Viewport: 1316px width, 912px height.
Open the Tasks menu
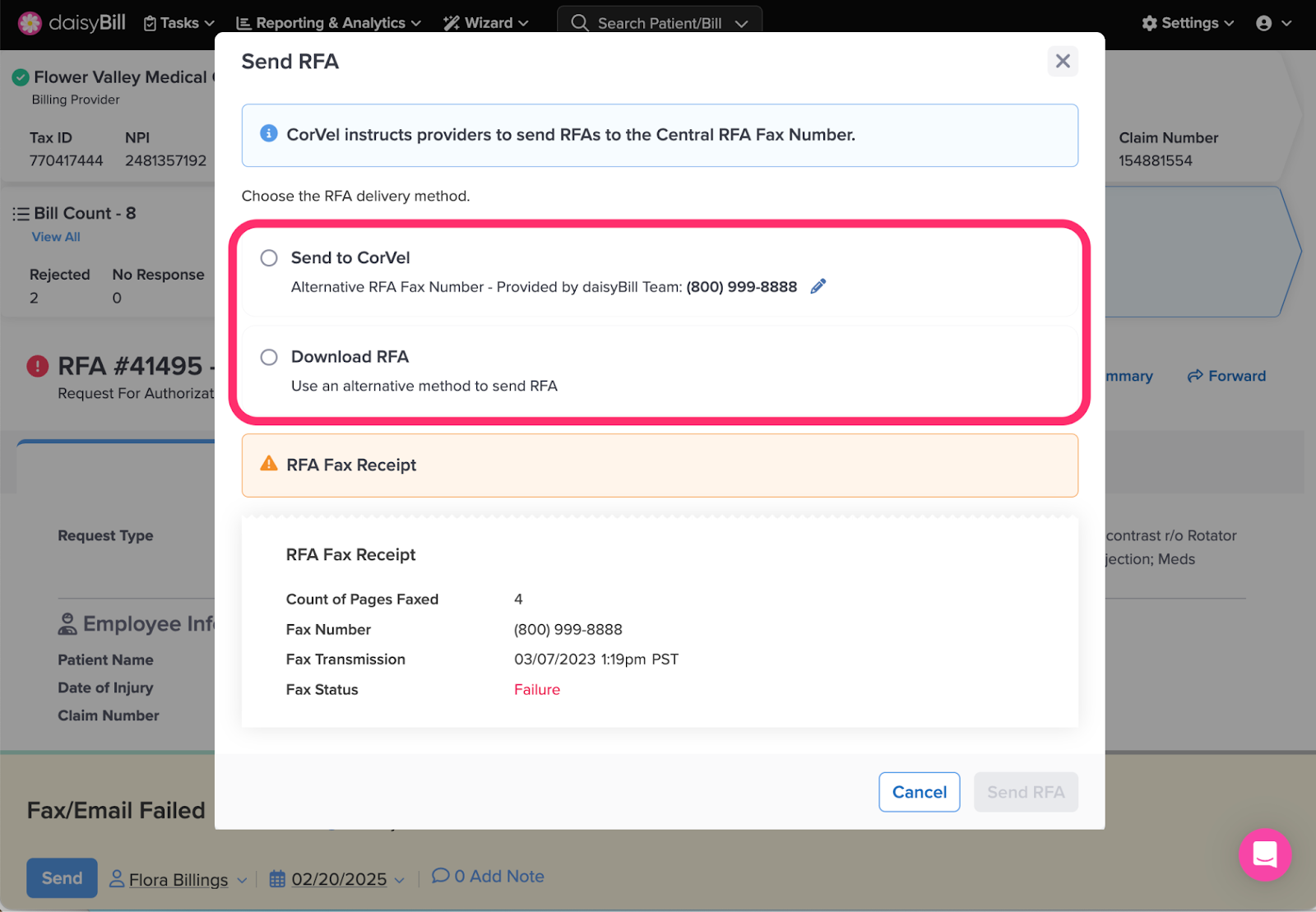pyautogui.click(x=179, y=23)
